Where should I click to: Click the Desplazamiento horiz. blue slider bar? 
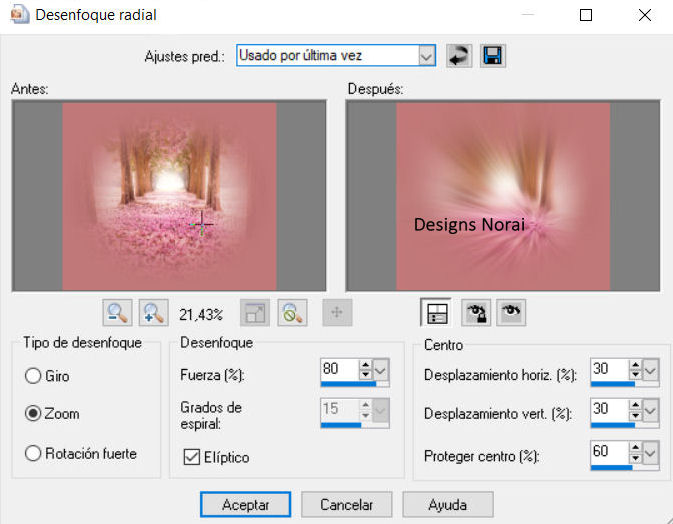[x=625, y=384]
